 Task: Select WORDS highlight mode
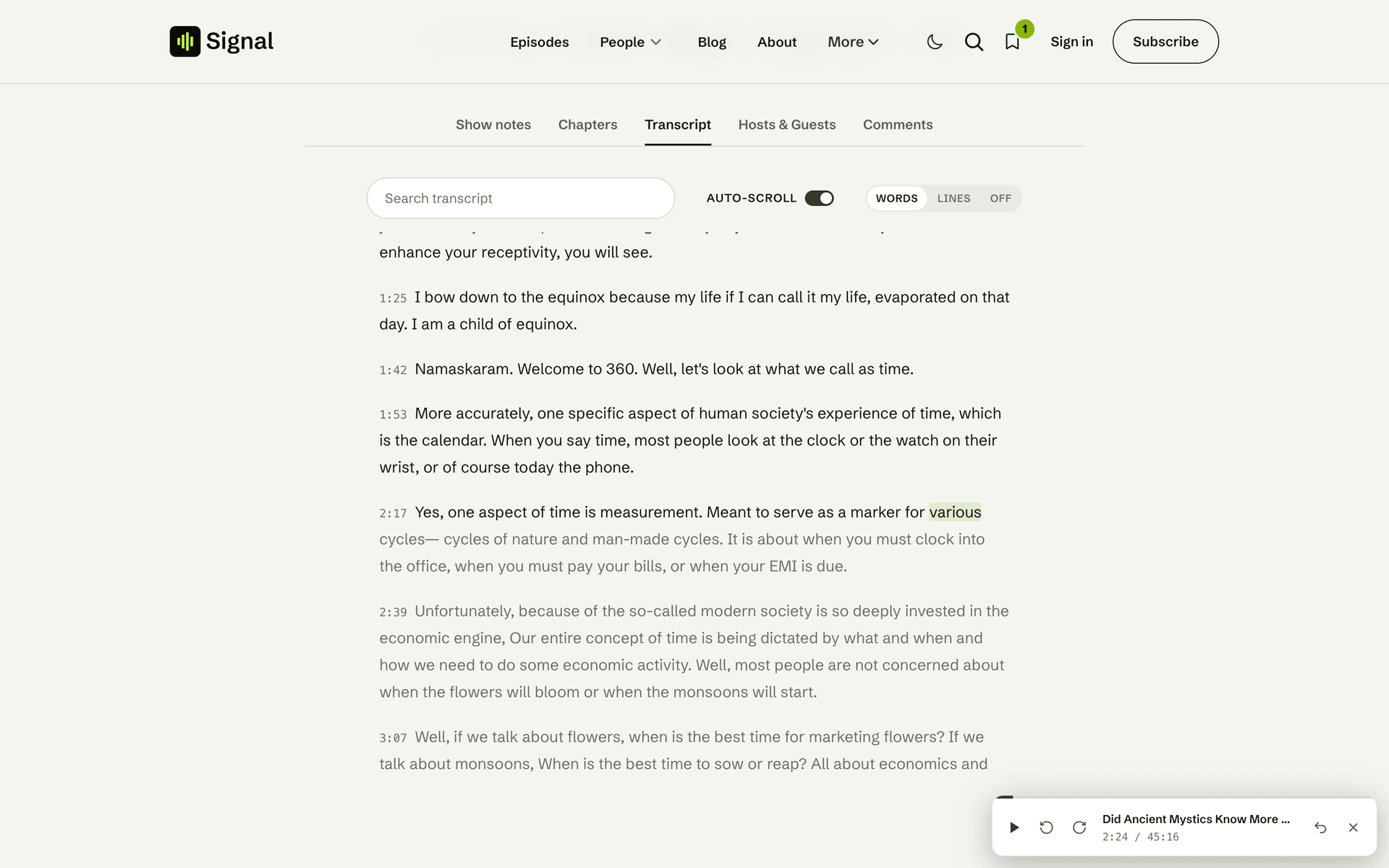coord(896,198)
